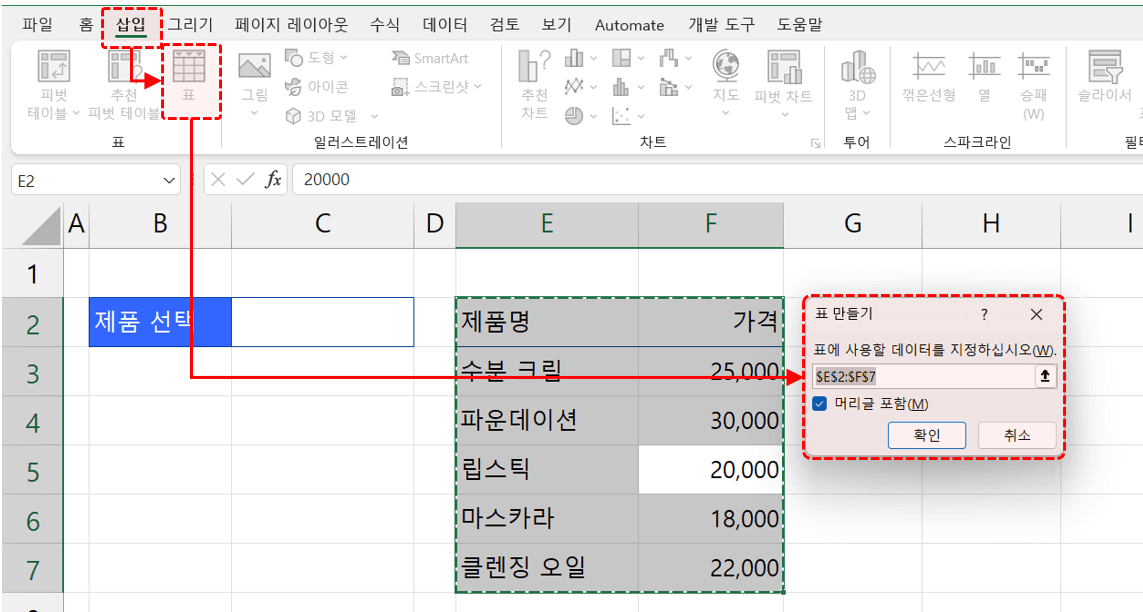The height and width of the screenshot is (612, 1143).
Task: Click the $E$2:$F$7 range input field
Action: [924, 376]
